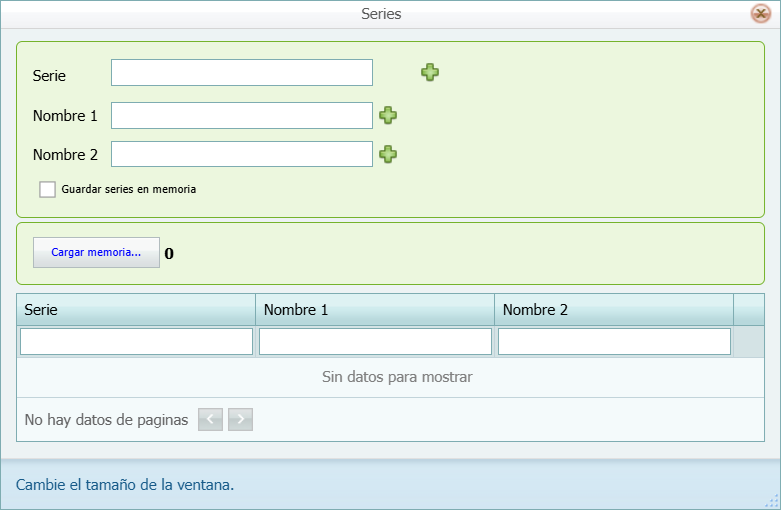Click the Nombre 2 column header

614,310
